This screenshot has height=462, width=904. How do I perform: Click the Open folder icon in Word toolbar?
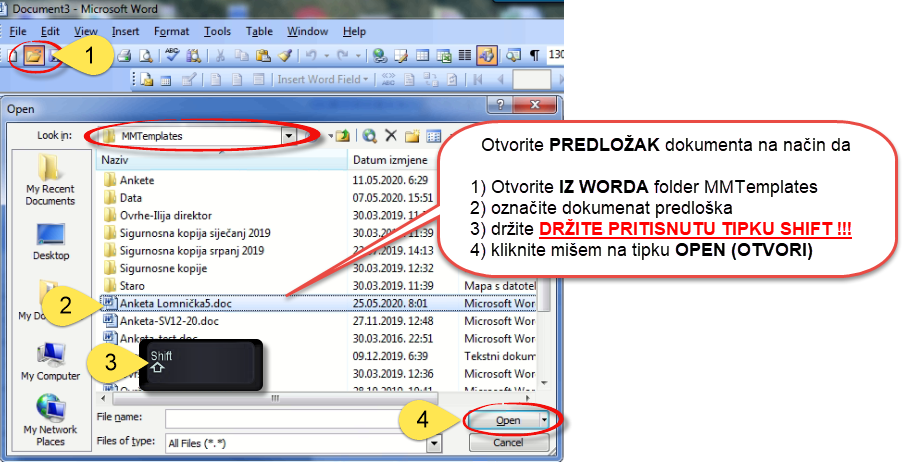[34, 55]
